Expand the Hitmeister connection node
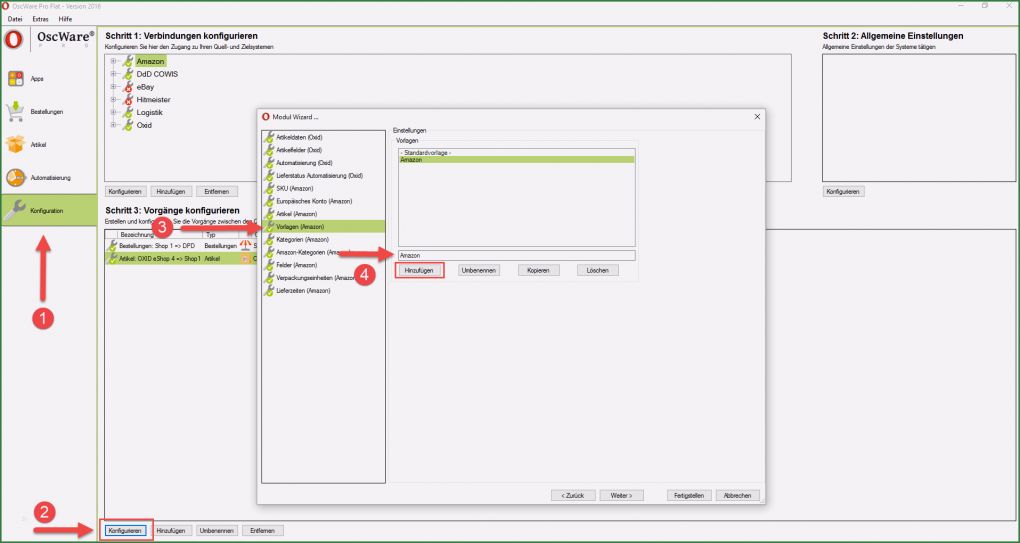The image size is (1020, 543). [x=113, y=100]
